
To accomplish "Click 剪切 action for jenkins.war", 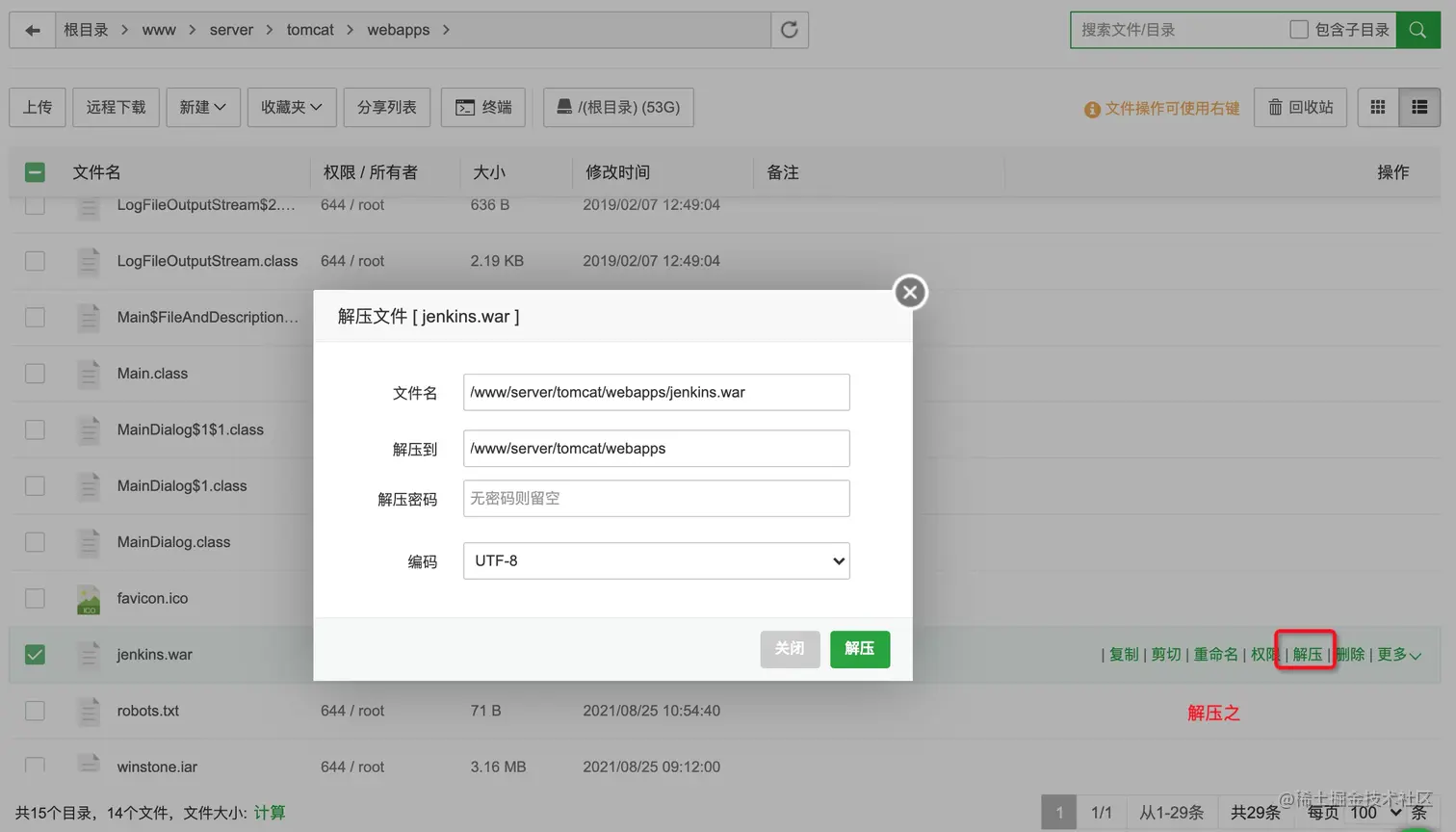I will (1166, 655).
